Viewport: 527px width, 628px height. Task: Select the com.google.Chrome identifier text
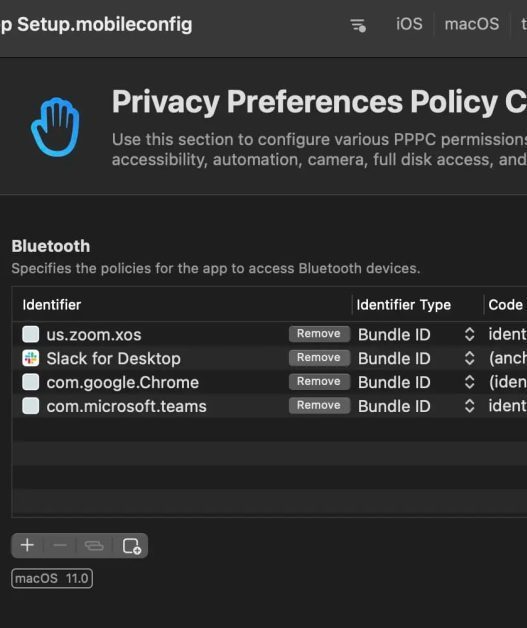coord(123,382)
